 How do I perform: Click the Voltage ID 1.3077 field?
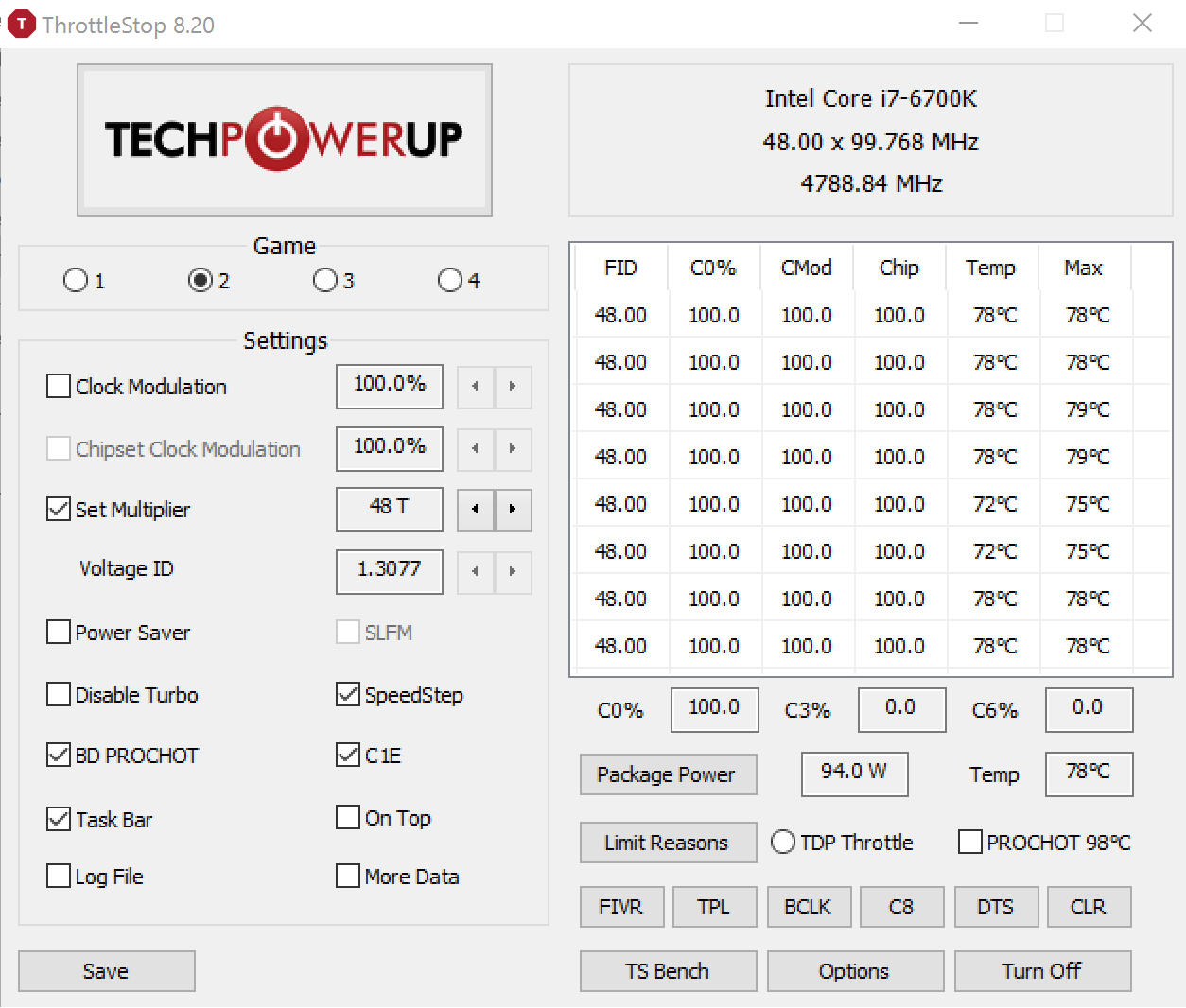390,572
